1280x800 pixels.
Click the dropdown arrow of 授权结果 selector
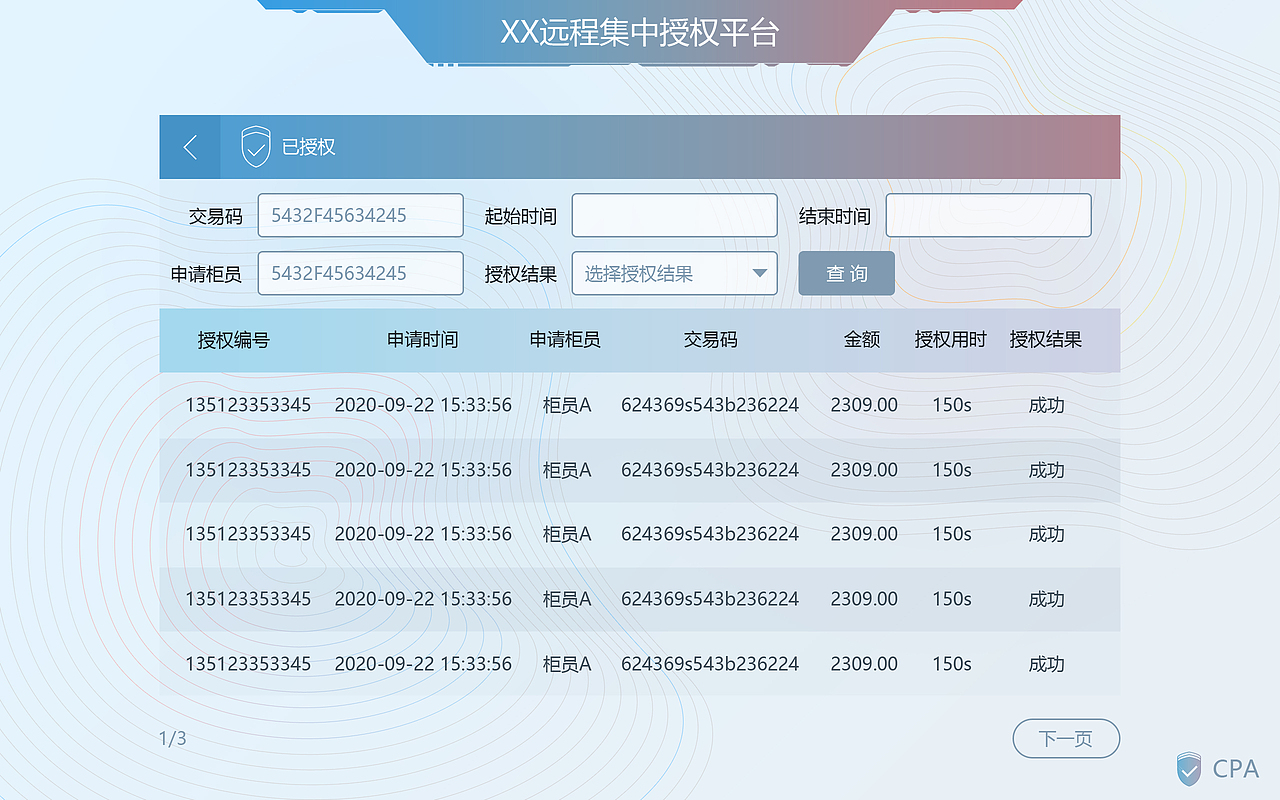click(x=759, y=273)
